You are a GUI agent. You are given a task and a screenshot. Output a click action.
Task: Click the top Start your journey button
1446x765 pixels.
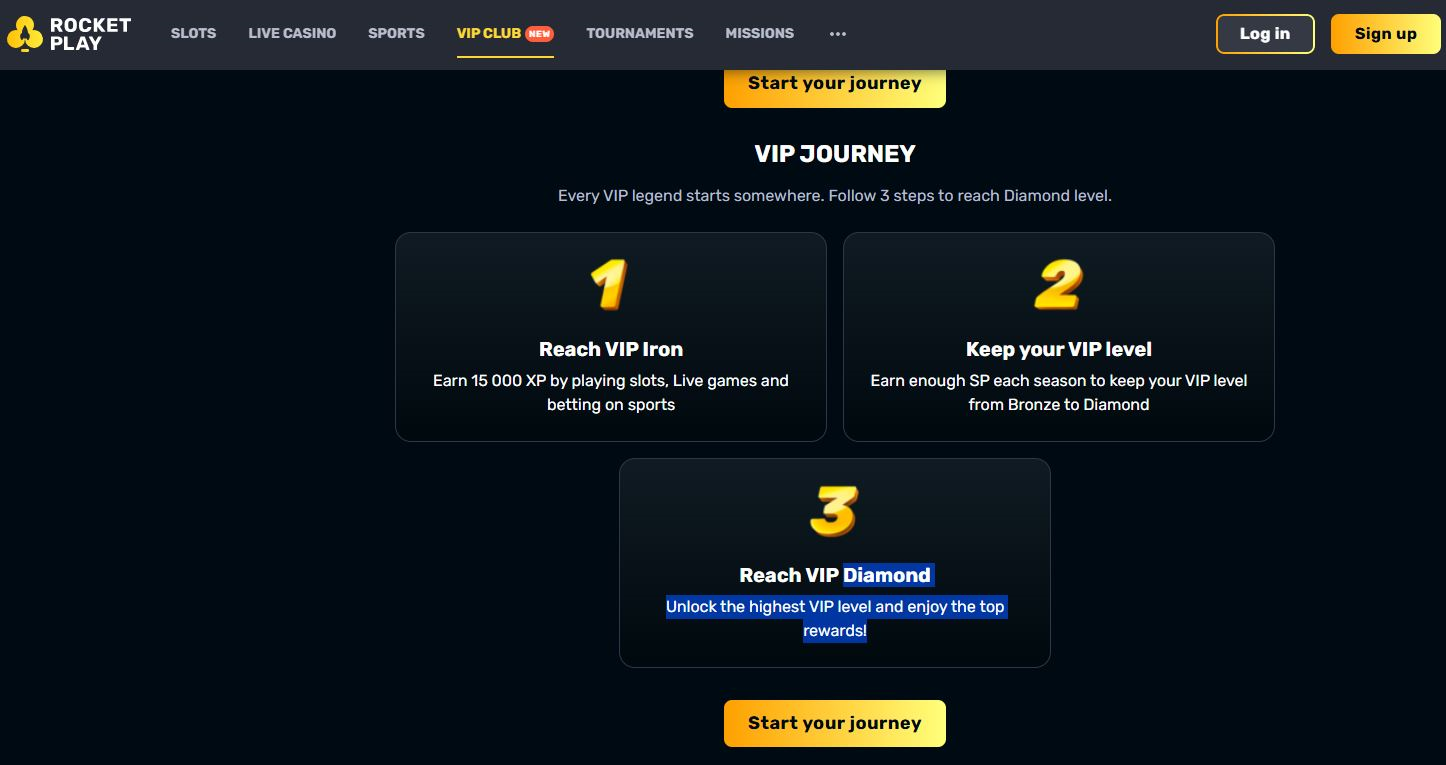pyautogui.click(x=834, y=84)
